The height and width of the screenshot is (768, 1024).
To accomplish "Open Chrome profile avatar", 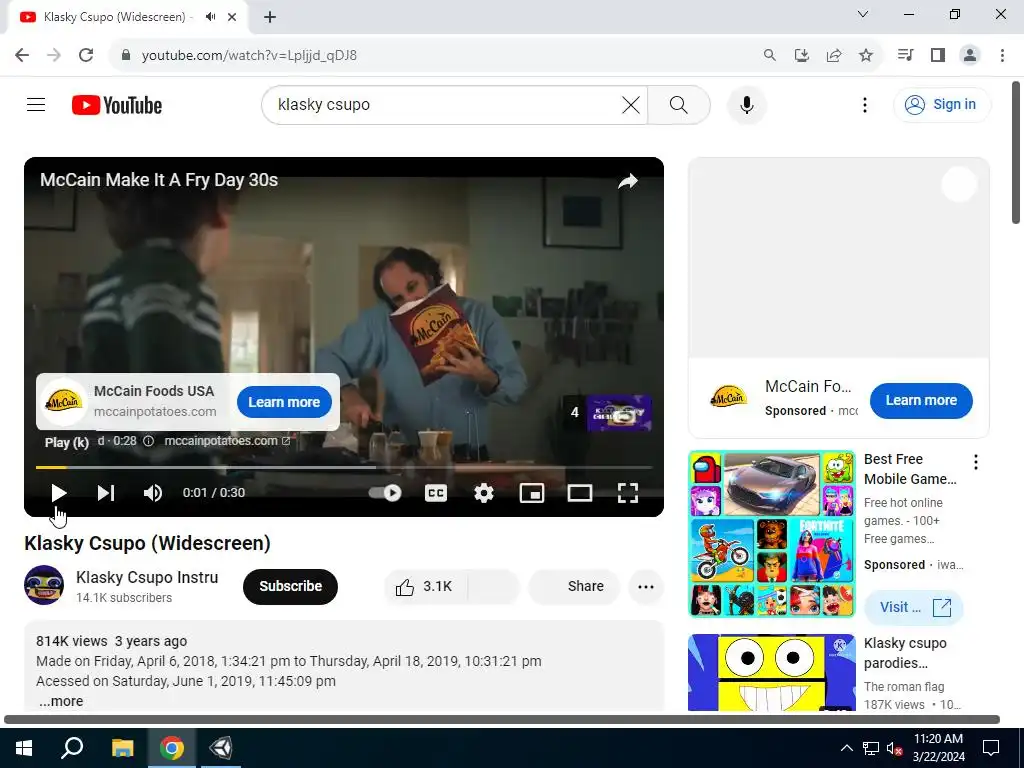I will pos(970,56).
